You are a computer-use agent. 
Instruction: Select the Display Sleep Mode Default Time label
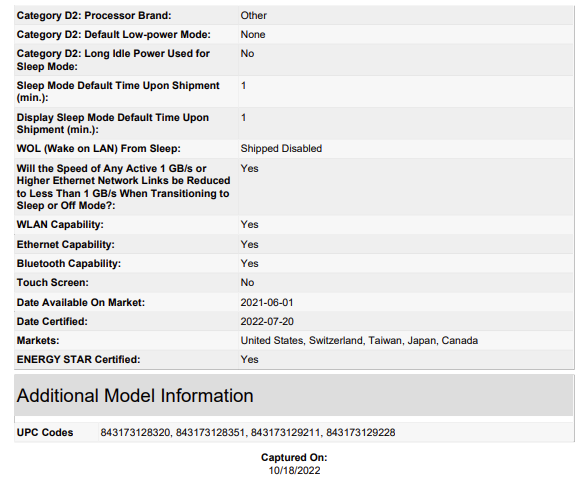113,123
